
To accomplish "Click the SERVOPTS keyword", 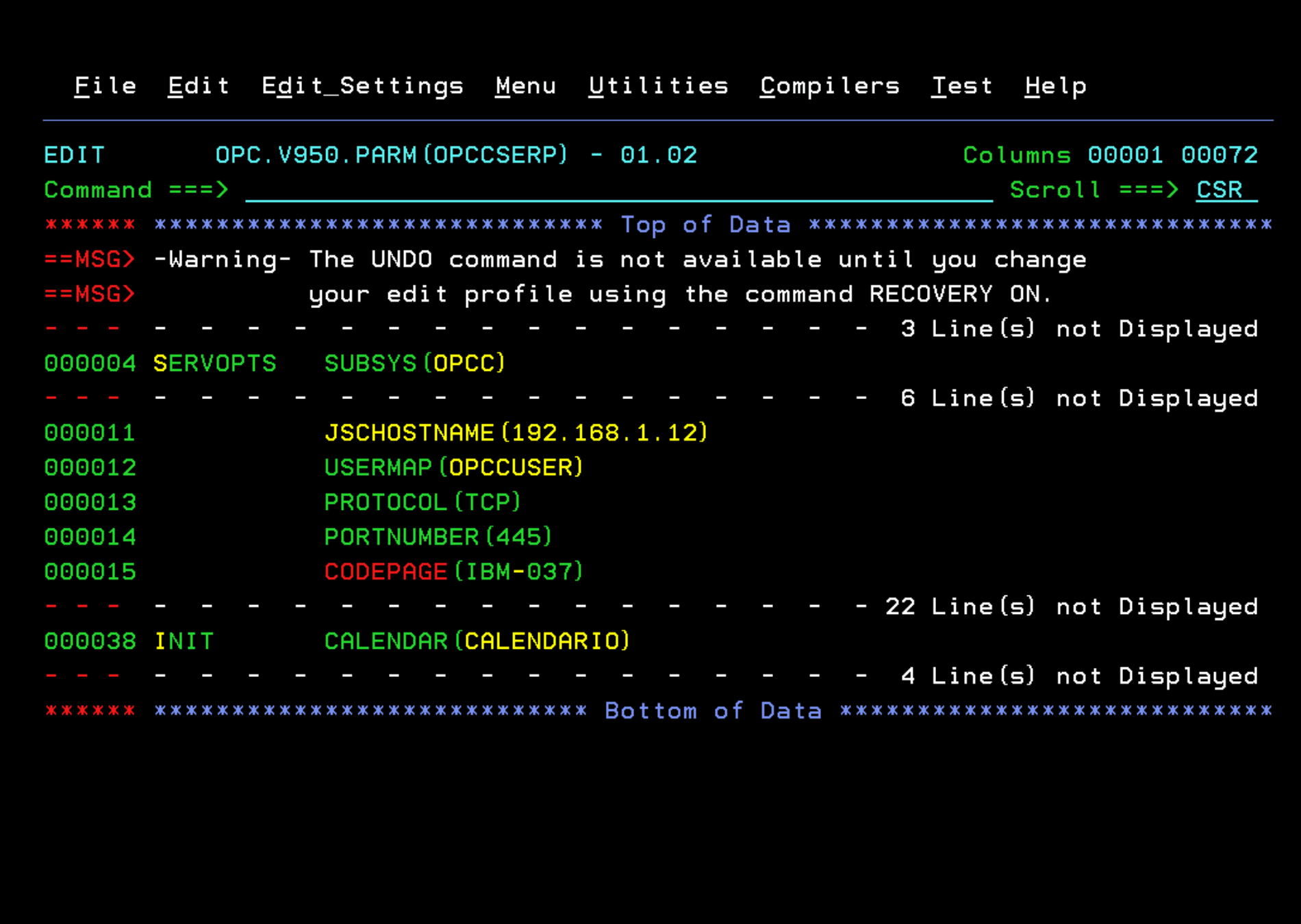I will 215,363.
